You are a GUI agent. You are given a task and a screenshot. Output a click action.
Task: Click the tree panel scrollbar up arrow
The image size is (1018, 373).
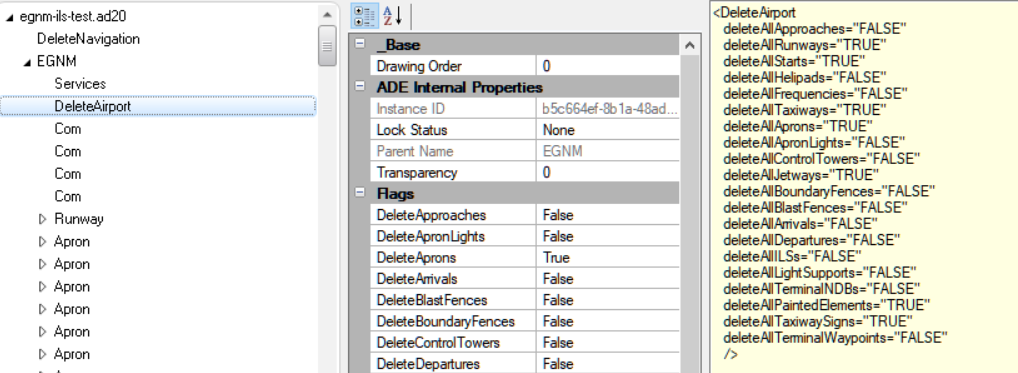327,14
